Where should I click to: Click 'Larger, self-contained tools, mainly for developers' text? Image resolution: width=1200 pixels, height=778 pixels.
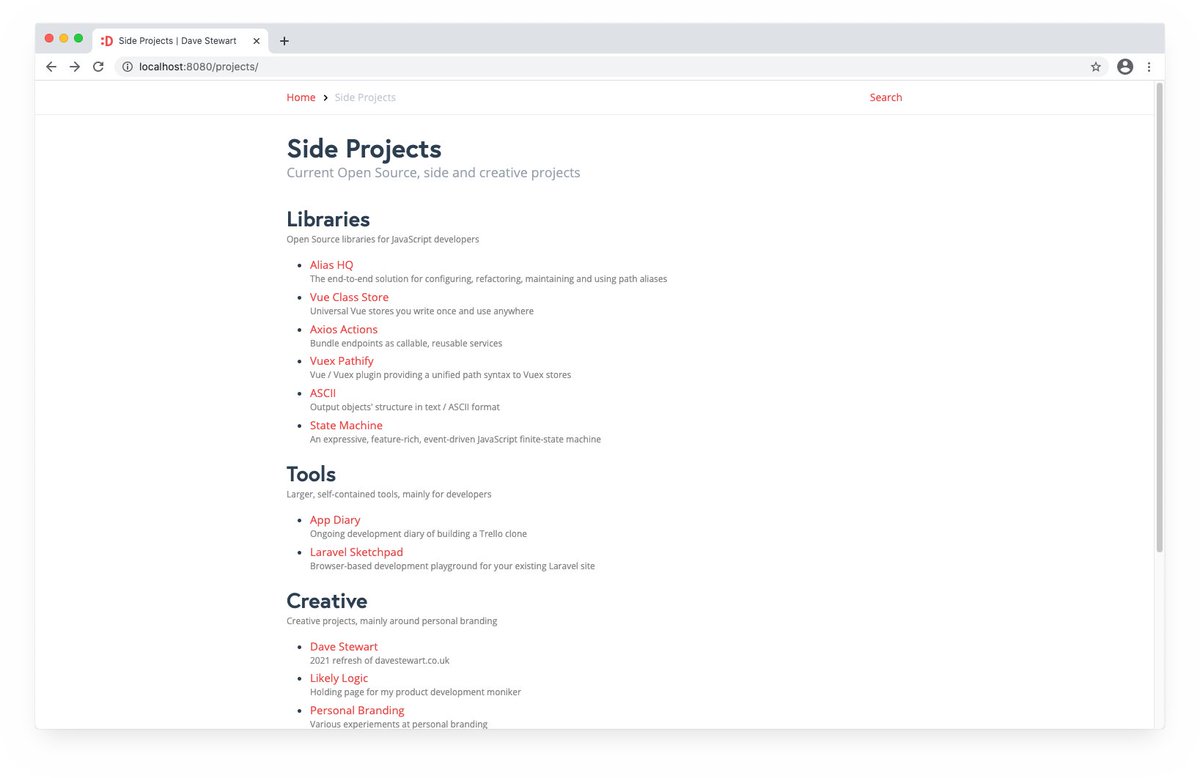389,494
